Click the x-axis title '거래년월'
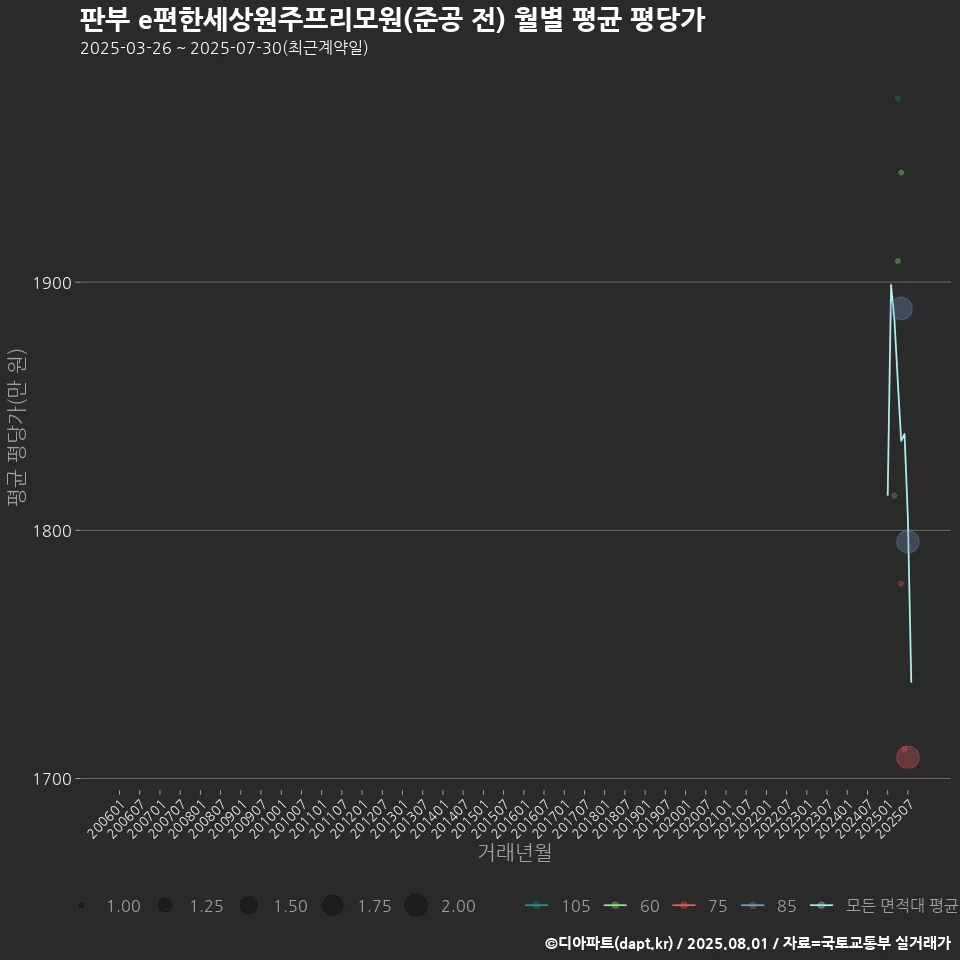The image size is (960, 960). pos(514,852)
